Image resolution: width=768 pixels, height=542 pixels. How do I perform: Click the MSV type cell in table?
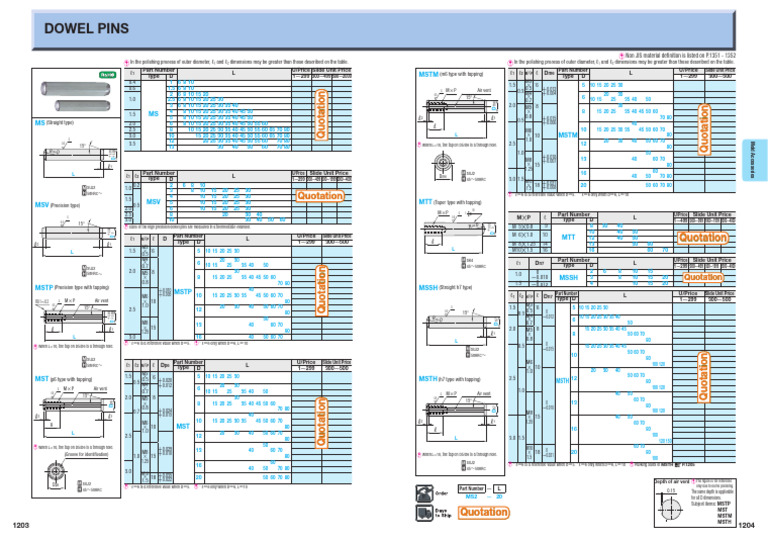[153, 201]
